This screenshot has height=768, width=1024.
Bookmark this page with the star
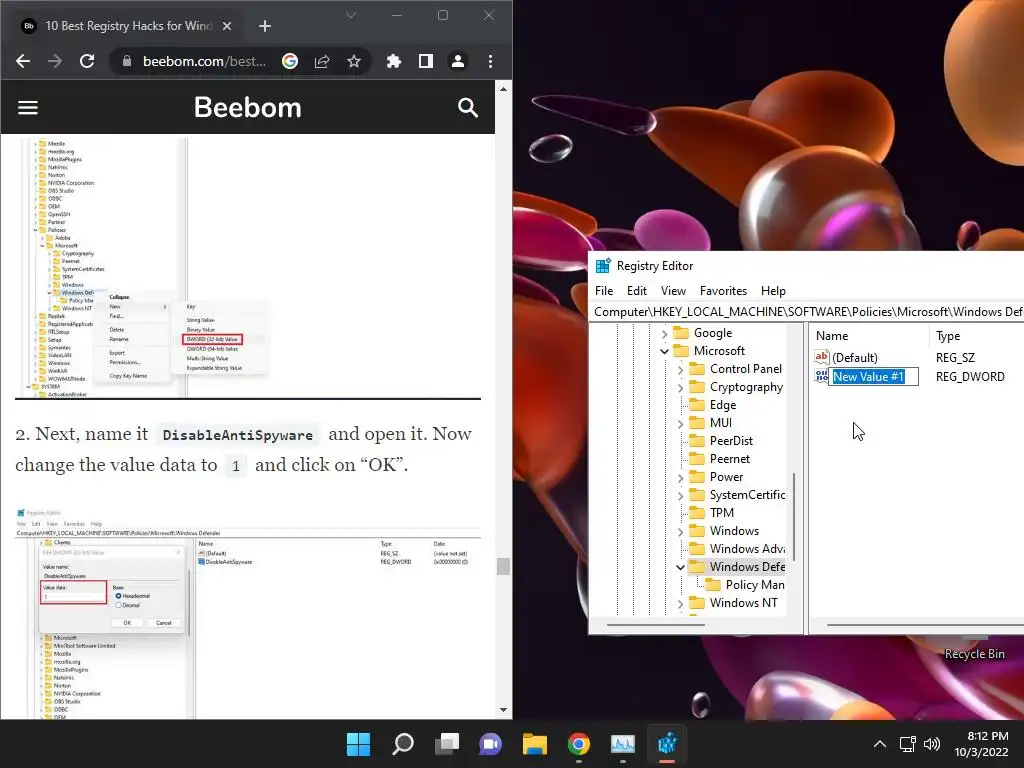click(x=354, y=61)
